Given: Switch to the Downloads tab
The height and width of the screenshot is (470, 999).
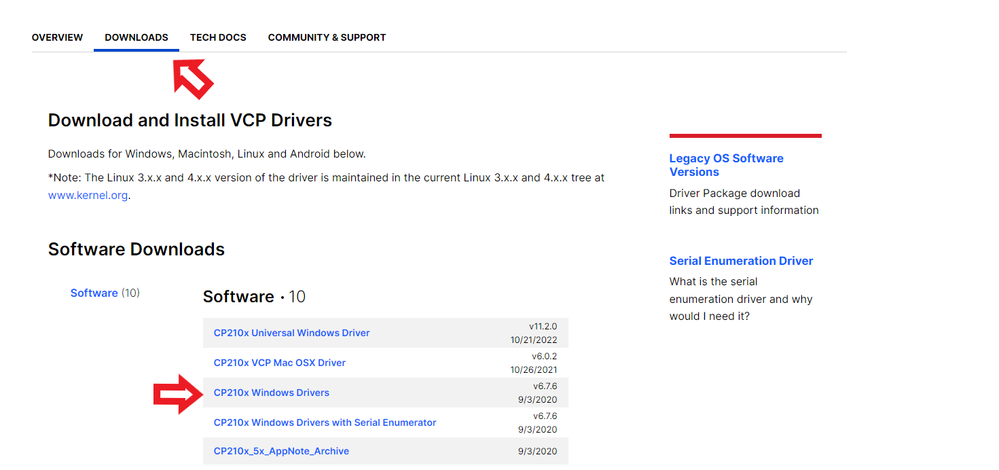Looking at the screenshot, I should [136, 38].
